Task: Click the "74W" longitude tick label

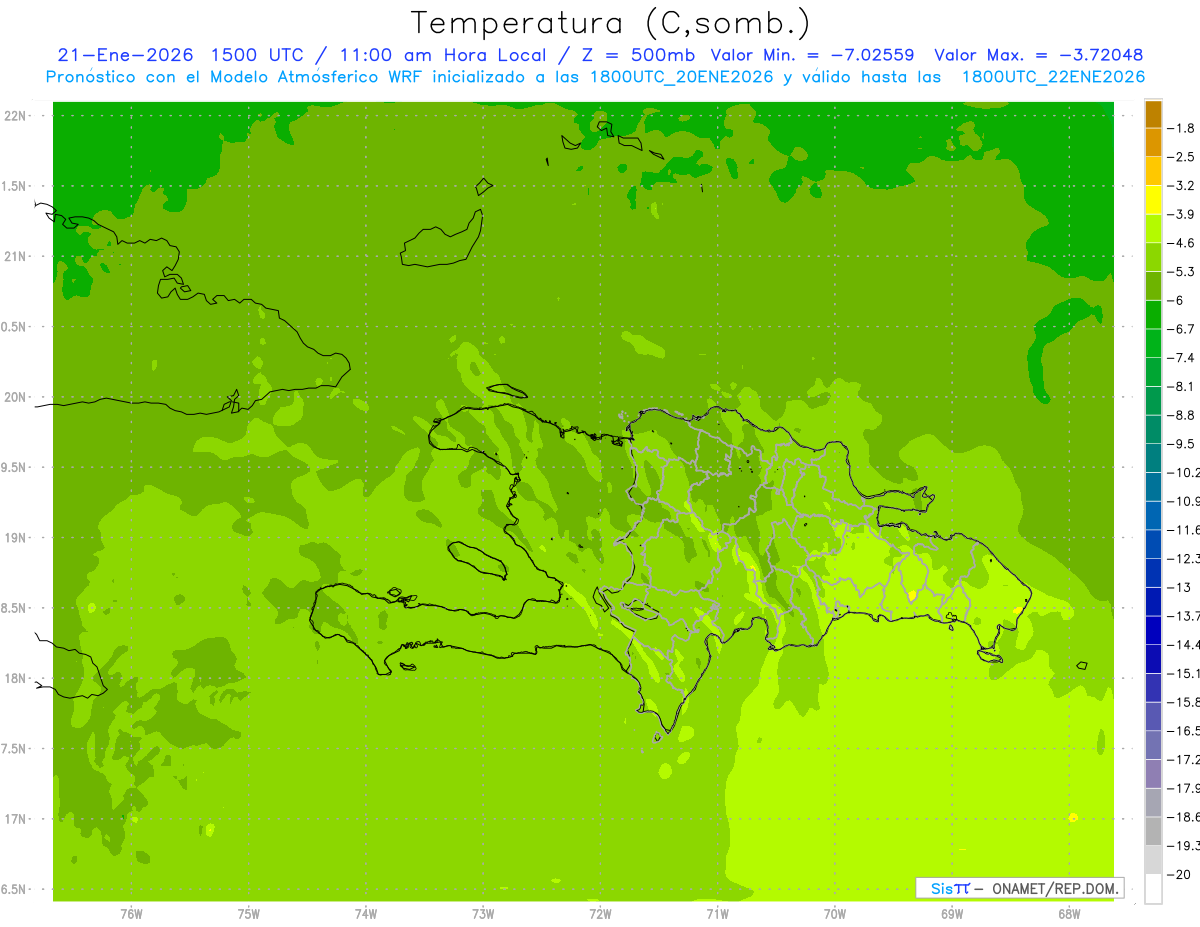Action: tap(366, 913)
